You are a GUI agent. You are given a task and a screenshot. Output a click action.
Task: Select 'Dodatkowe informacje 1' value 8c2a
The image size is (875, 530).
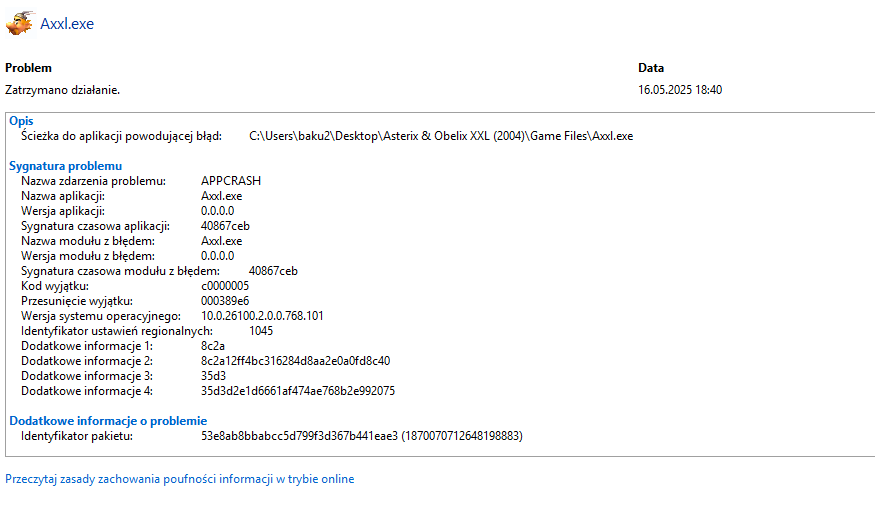[213, 347]
